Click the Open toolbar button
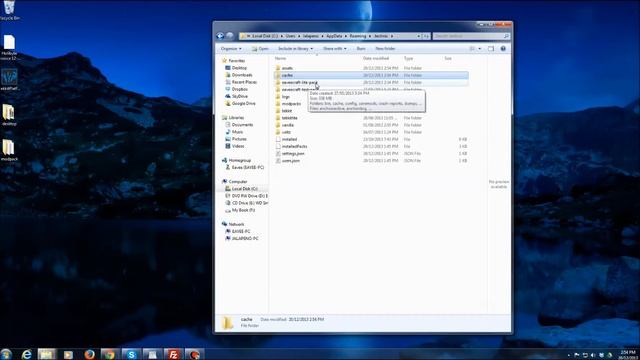This screenshot has width=640, height=360. (260, 49)
